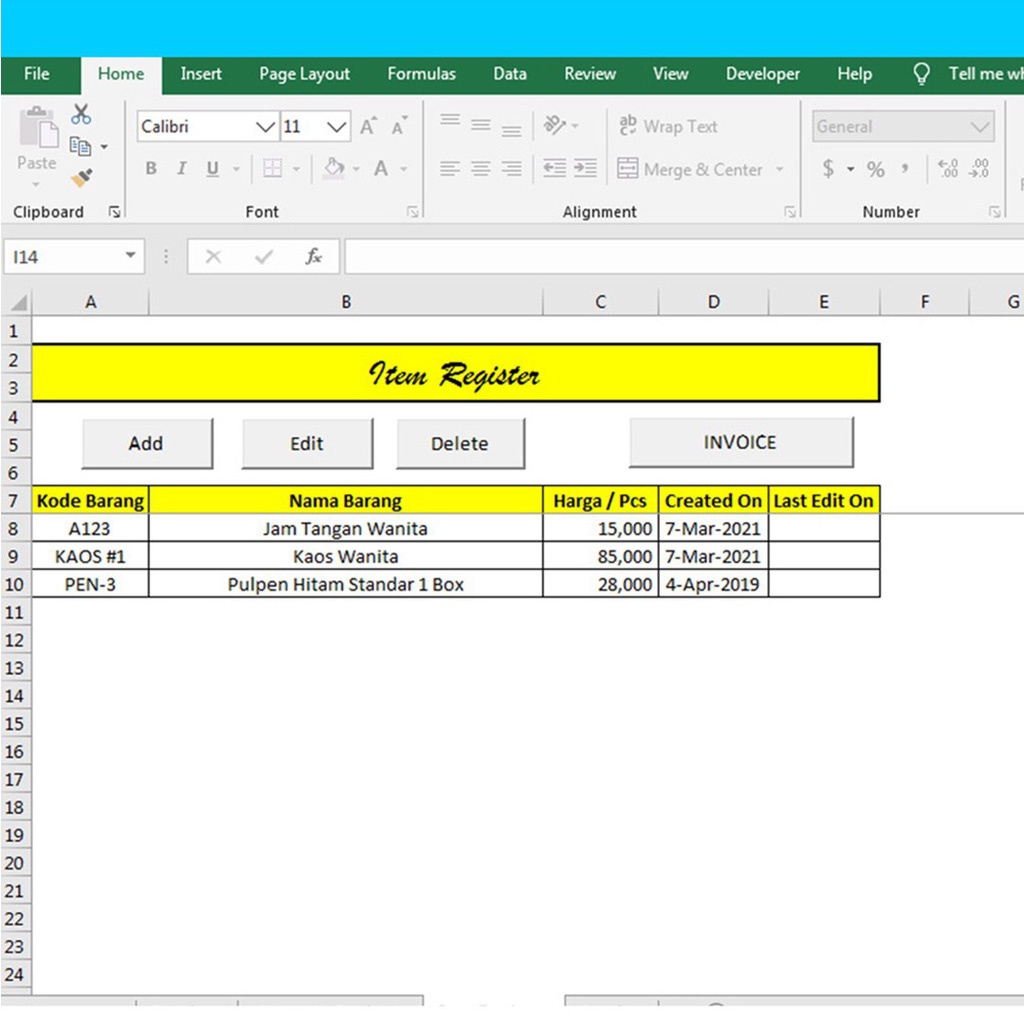Image resolution: width=1024 pixels, height=1024 pixels.
Task: Click the Format Painter brush icon
Action: click(x=81, y=178)
